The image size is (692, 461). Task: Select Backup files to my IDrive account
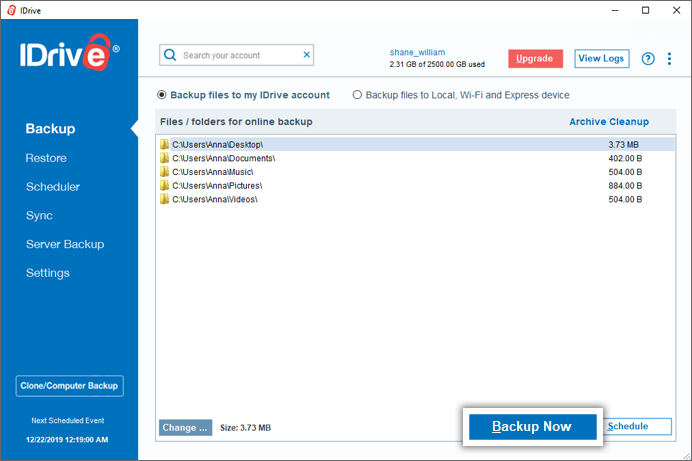(162, 95)
